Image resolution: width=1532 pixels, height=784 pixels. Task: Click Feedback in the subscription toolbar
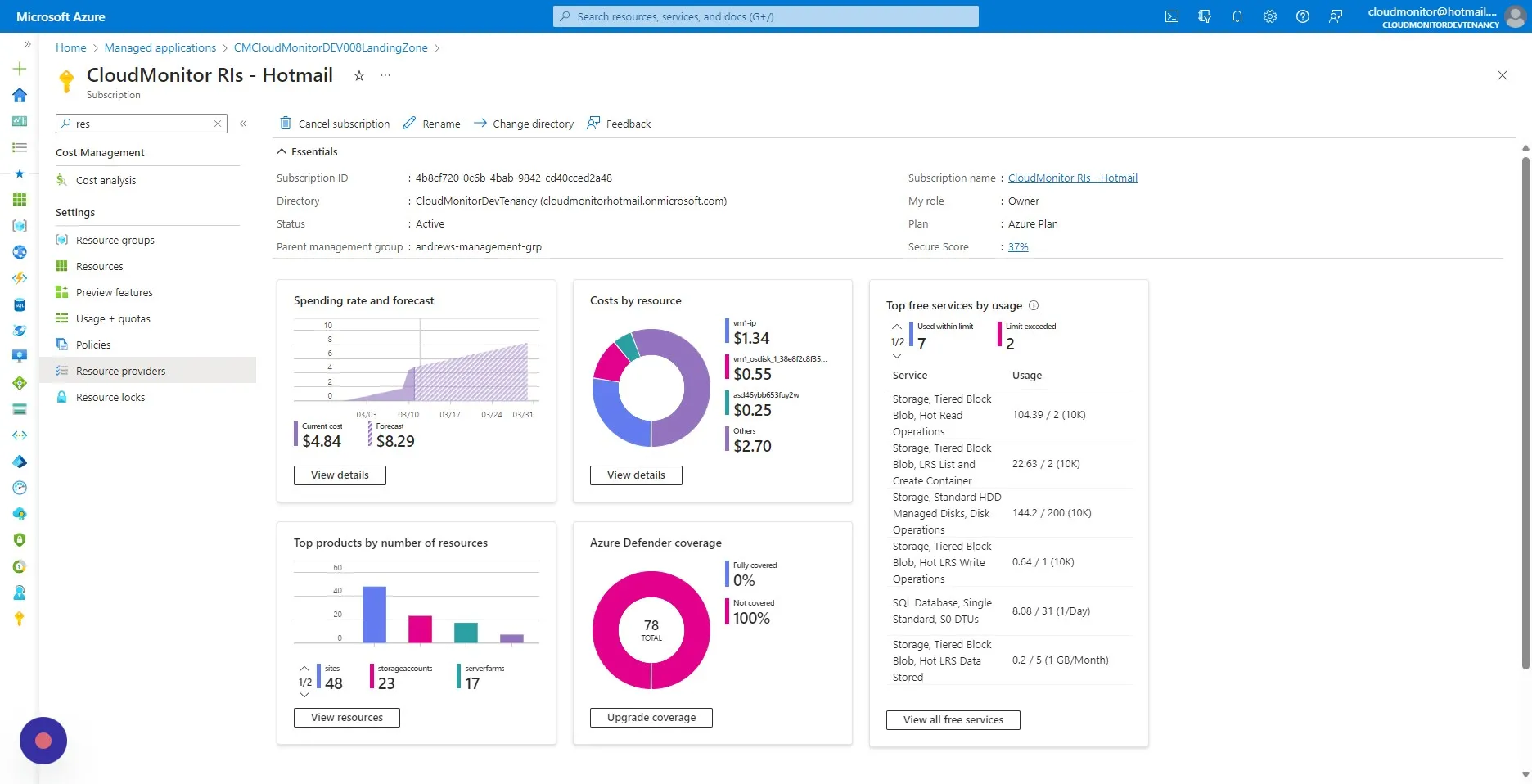point(619,124)
